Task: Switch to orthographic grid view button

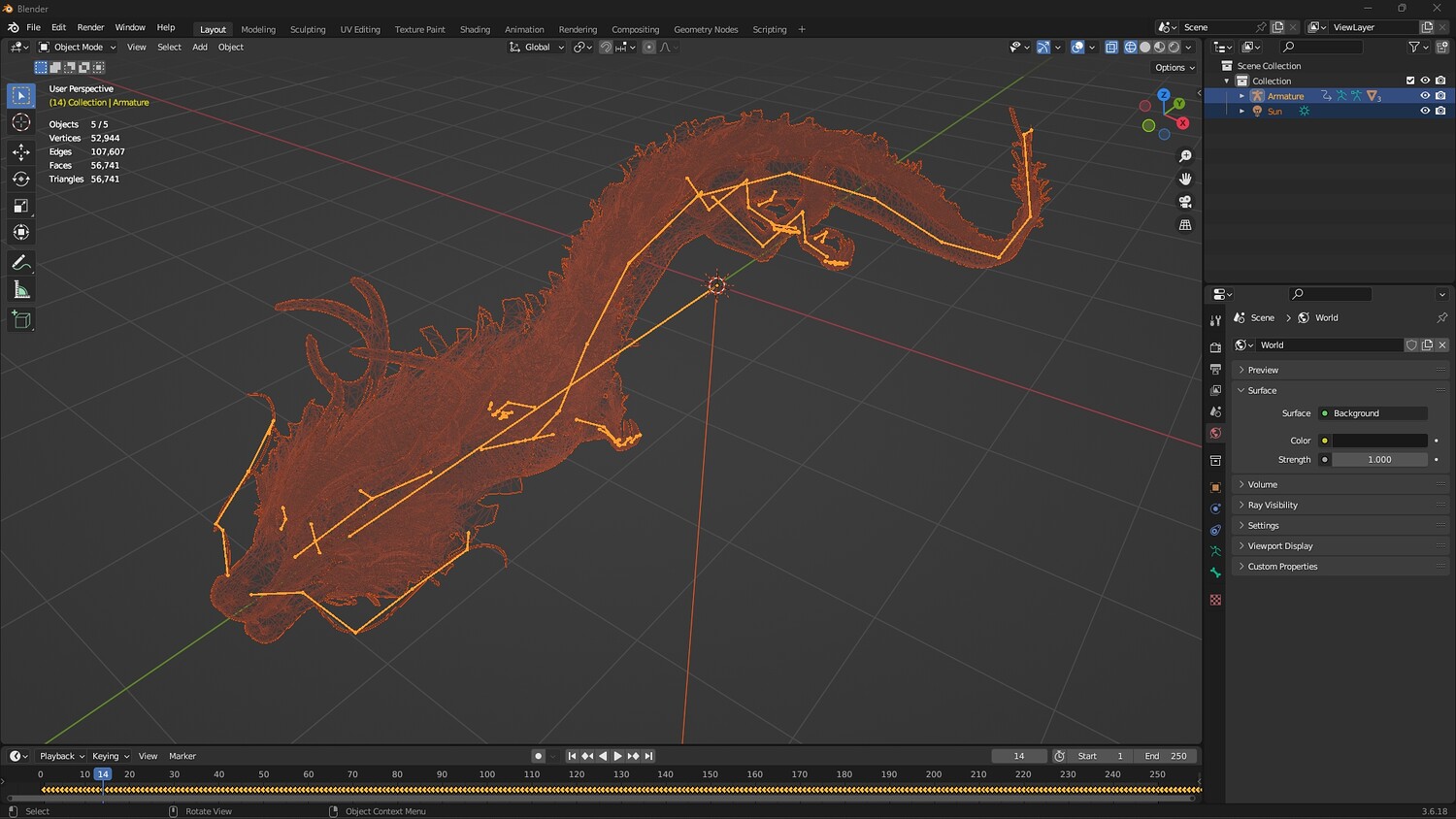Action: pos(1185,225)
